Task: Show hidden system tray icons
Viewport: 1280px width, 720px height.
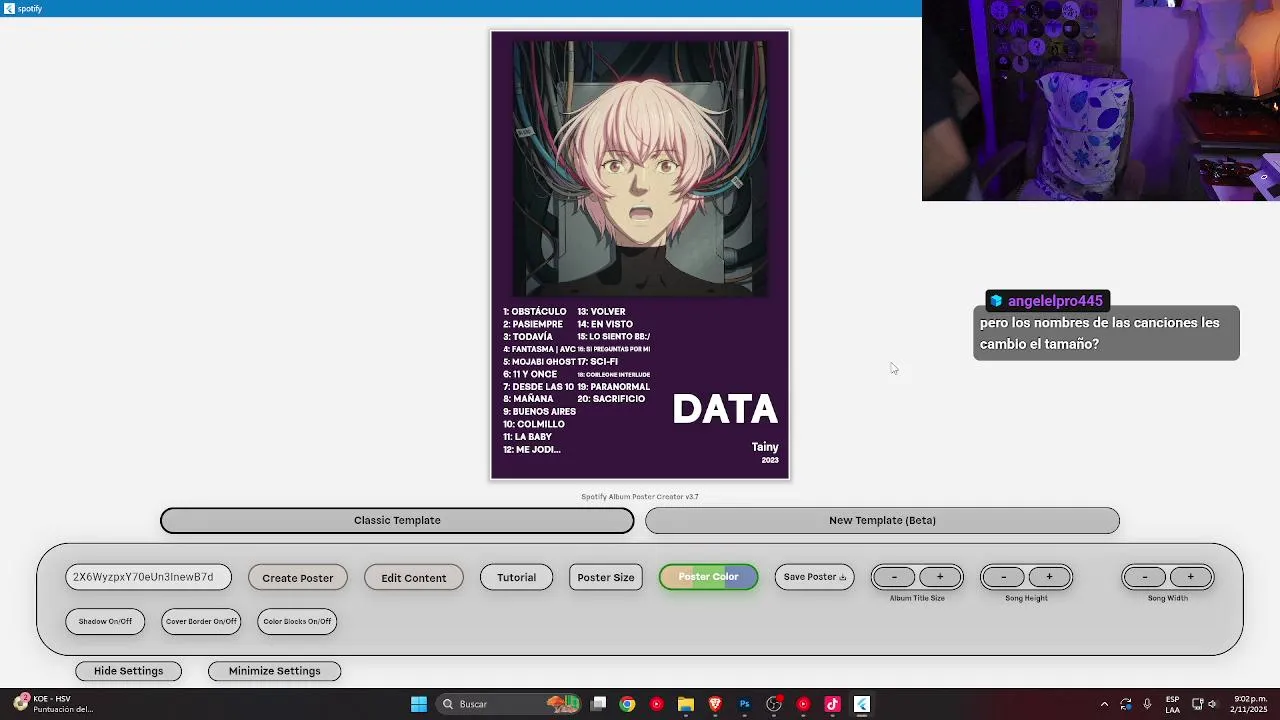Action: (1104, 704)
